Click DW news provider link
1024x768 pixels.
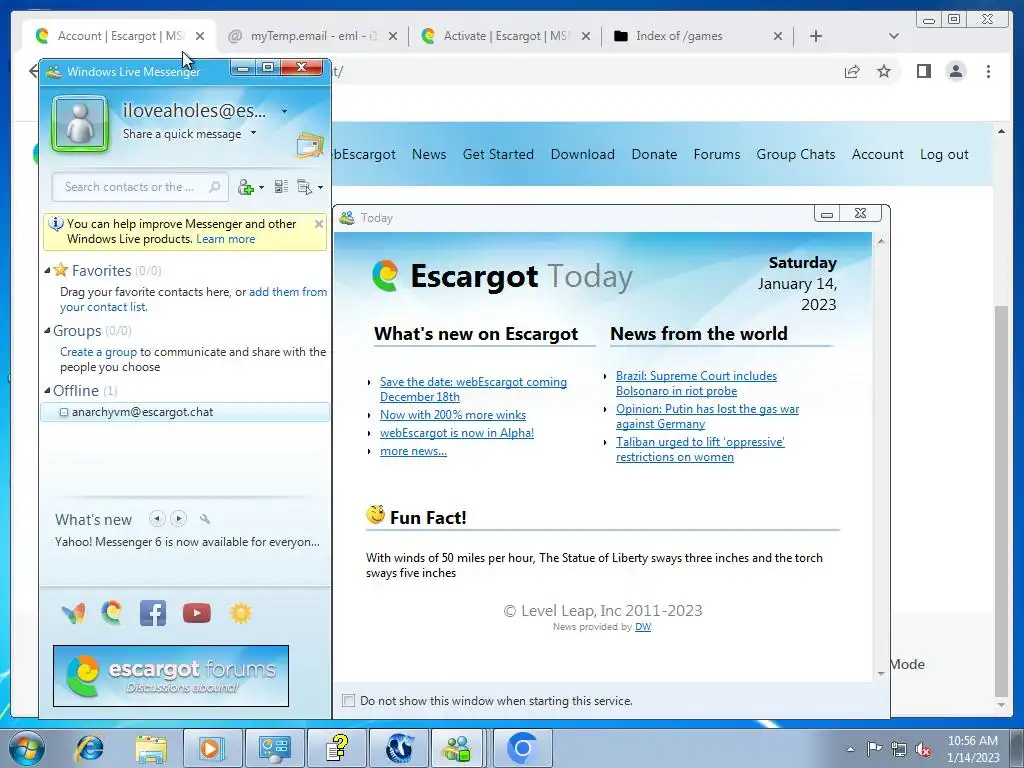(643, 627)
